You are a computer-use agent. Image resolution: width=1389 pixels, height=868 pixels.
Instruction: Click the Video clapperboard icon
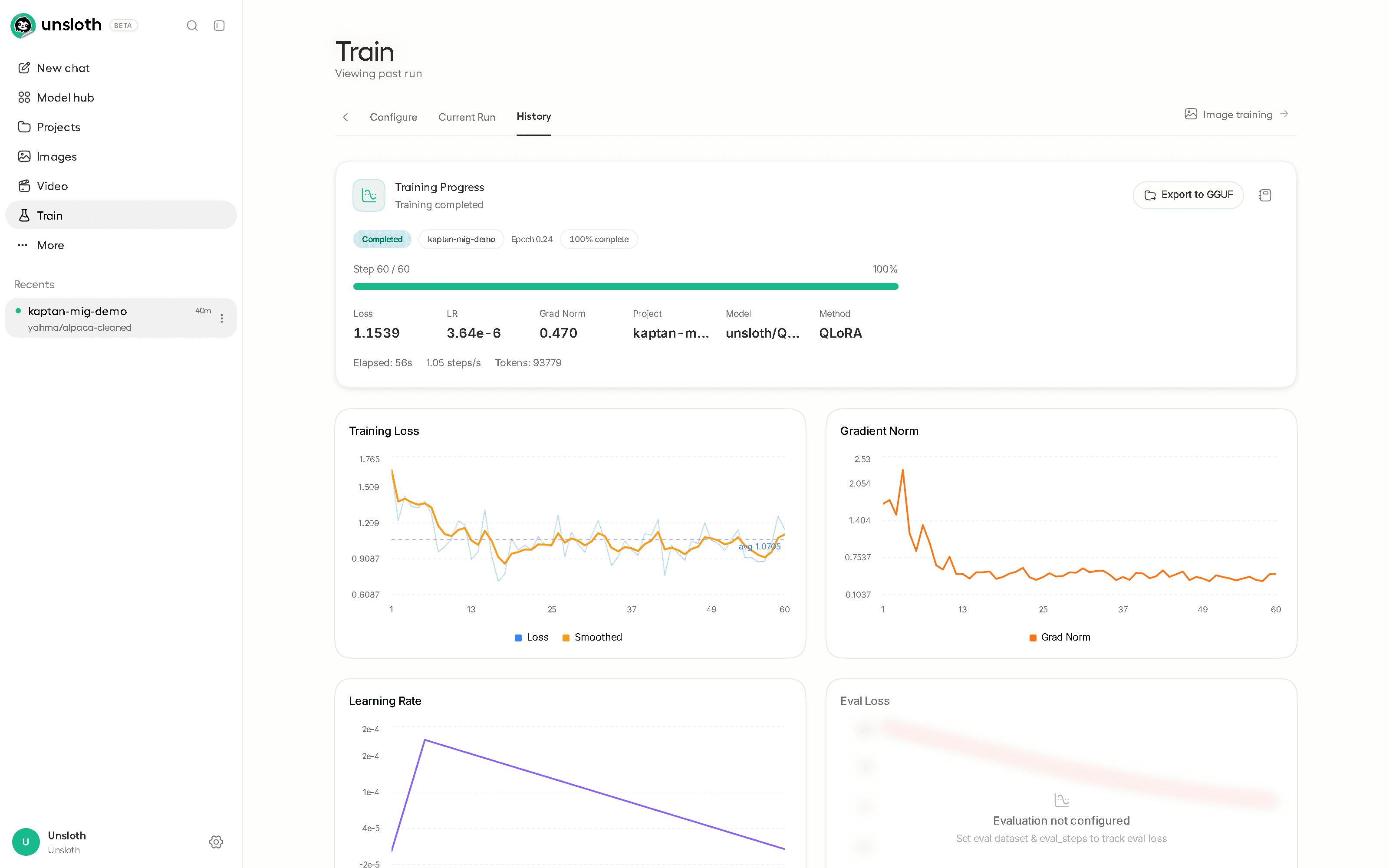click(x=24, y=186)
